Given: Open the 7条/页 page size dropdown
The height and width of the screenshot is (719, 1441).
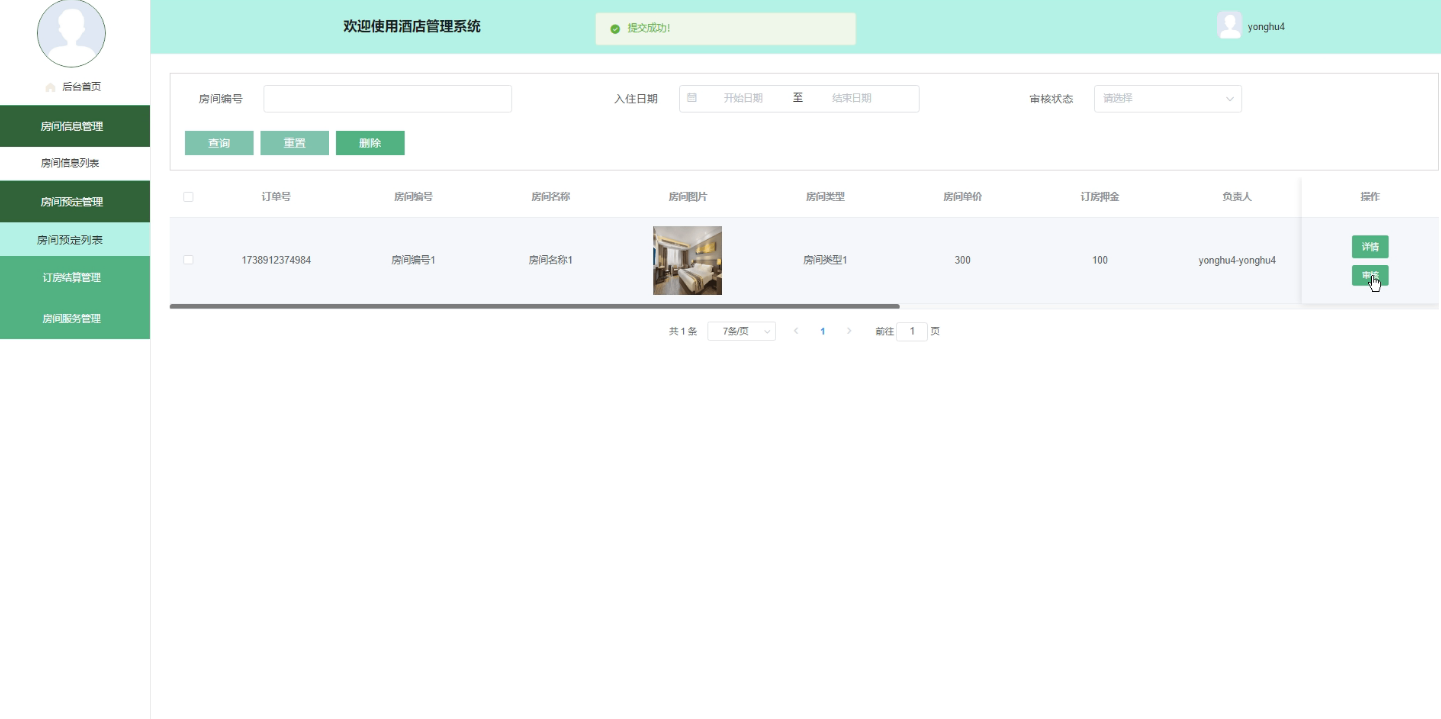Looking at the screenshot, I should [x=741, y=331].
